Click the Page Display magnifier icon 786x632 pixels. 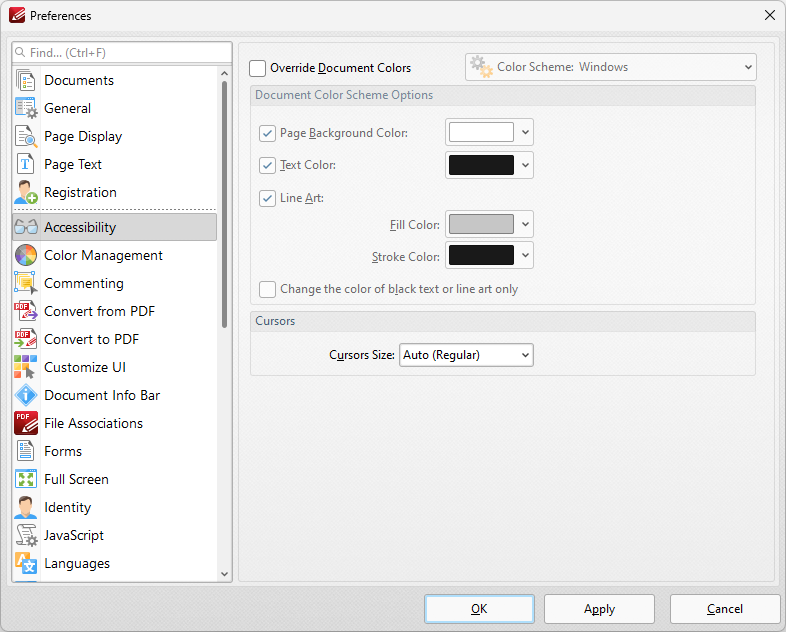(x=26, y=136)
